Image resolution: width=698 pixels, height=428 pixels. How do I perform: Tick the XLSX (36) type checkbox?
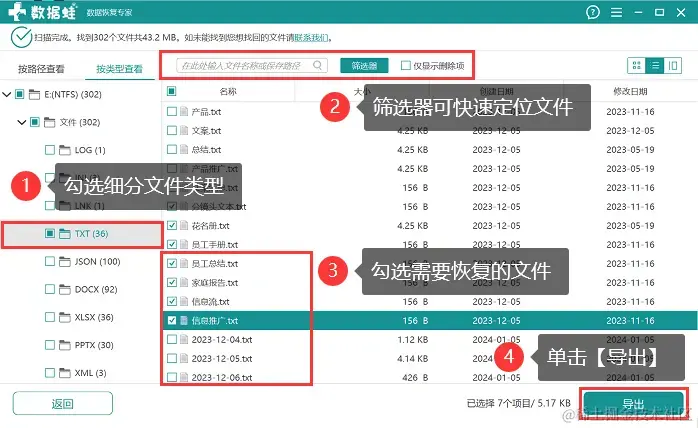tap(50, 317)
